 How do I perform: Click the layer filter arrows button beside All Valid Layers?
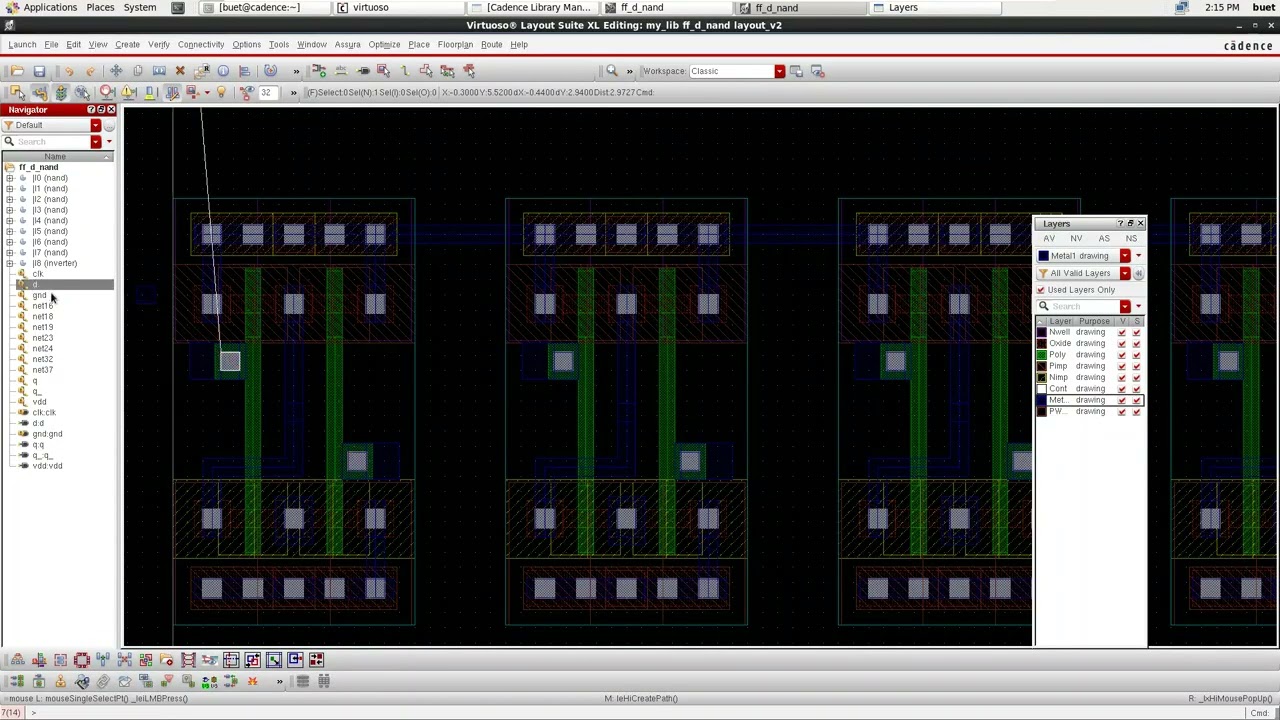(1138, 273)
